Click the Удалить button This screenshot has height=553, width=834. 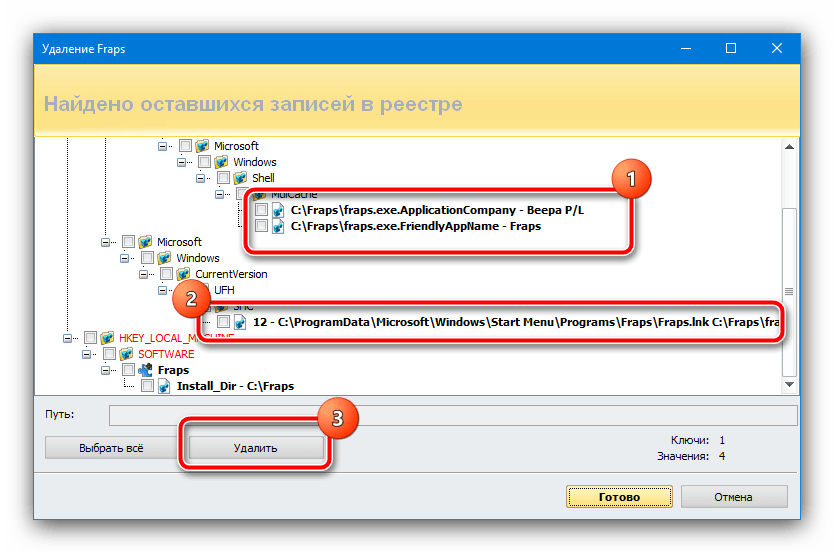257,449
